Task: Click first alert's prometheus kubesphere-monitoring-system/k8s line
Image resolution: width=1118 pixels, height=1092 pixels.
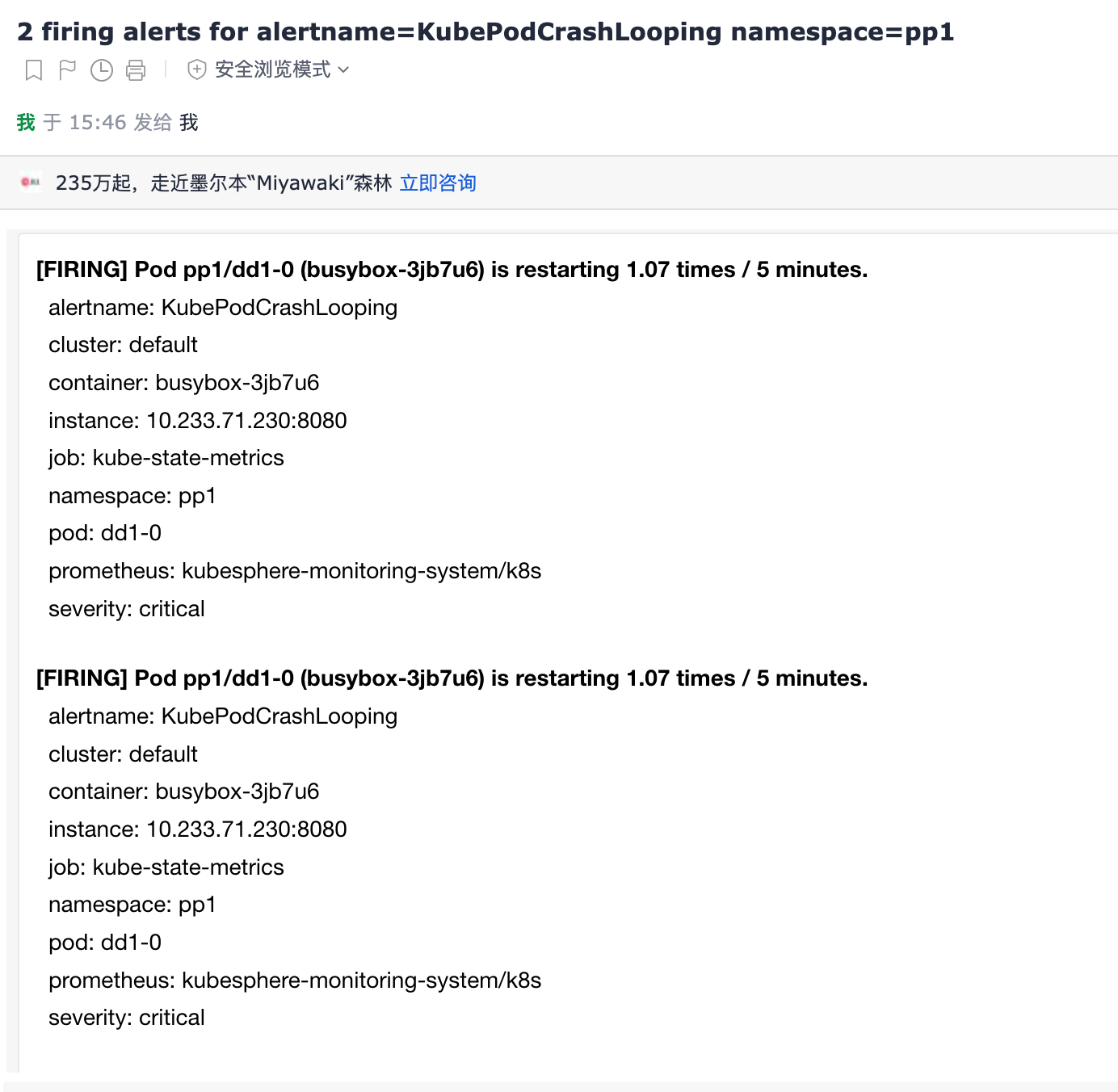Action: 295,571
